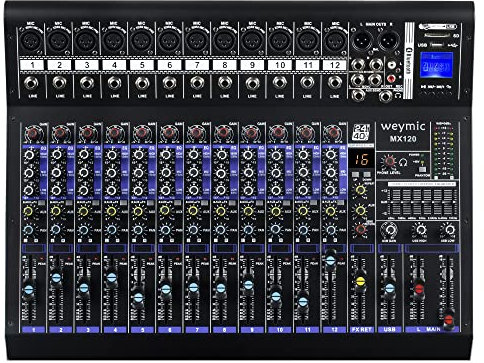Click the channel 1 red GAIN knob
484x363 pixels.
click(x=32, y=133)
